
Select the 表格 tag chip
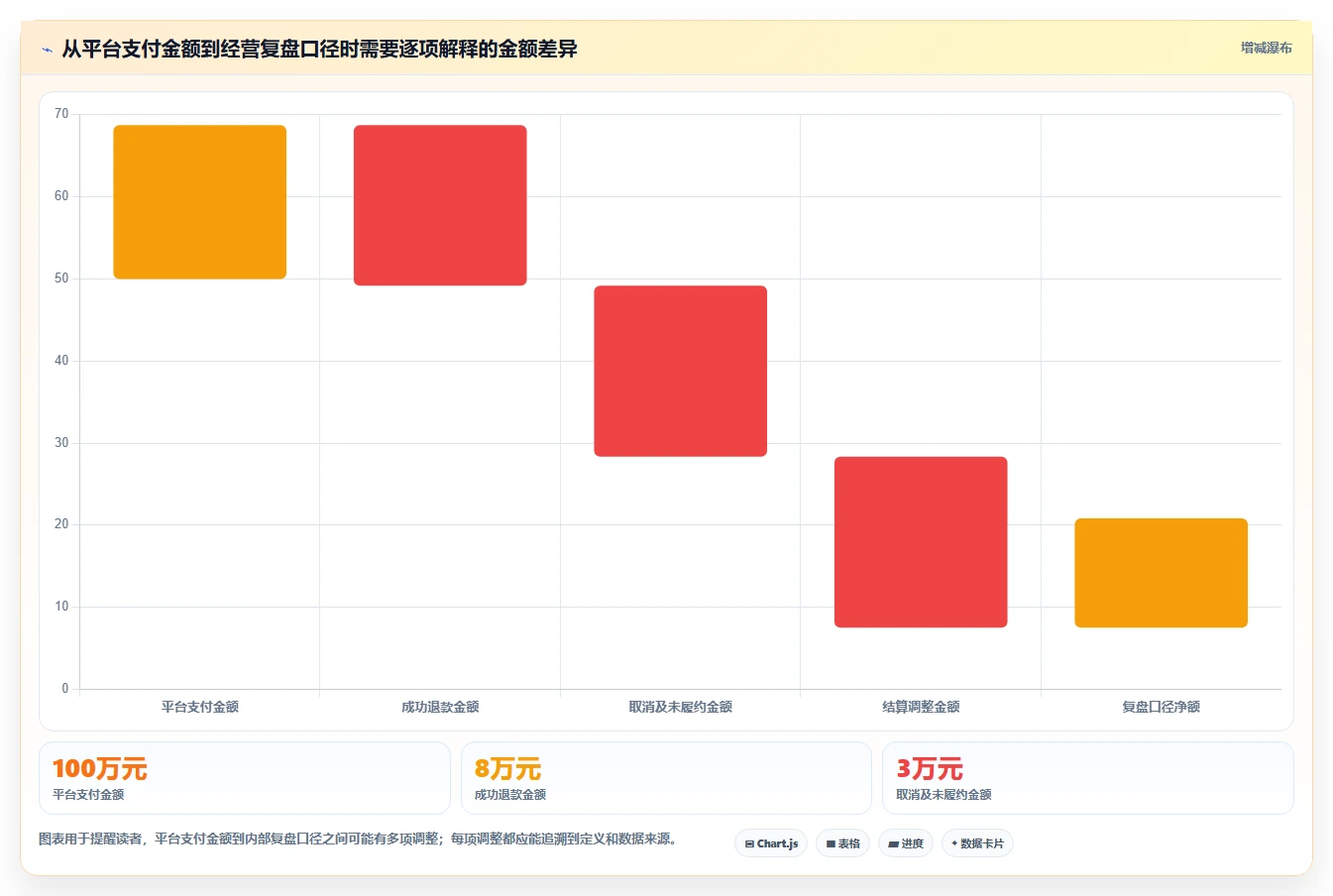(843, 843)
